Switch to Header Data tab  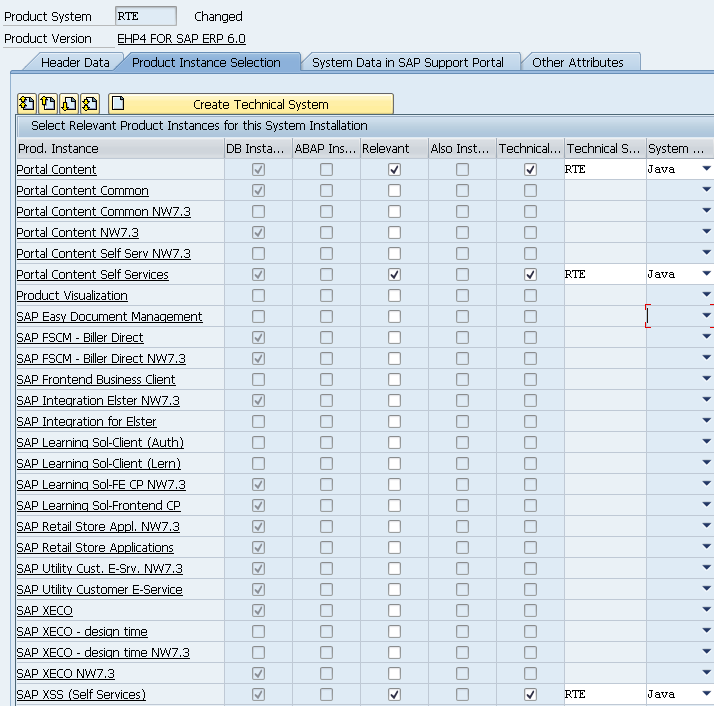pyautogui.click(x=75, y=62)
